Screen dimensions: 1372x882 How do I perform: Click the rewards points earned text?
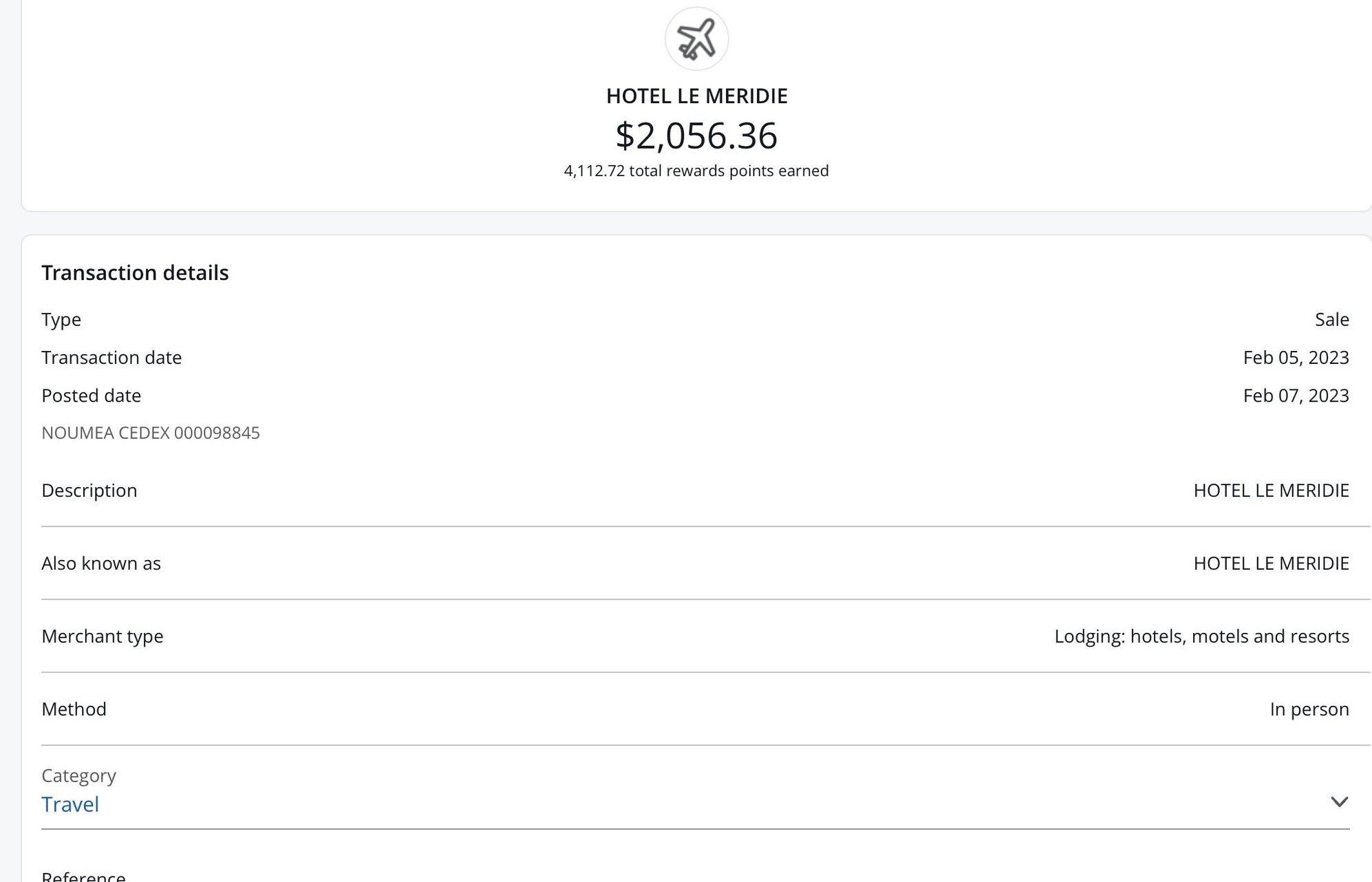pos(696,171)
